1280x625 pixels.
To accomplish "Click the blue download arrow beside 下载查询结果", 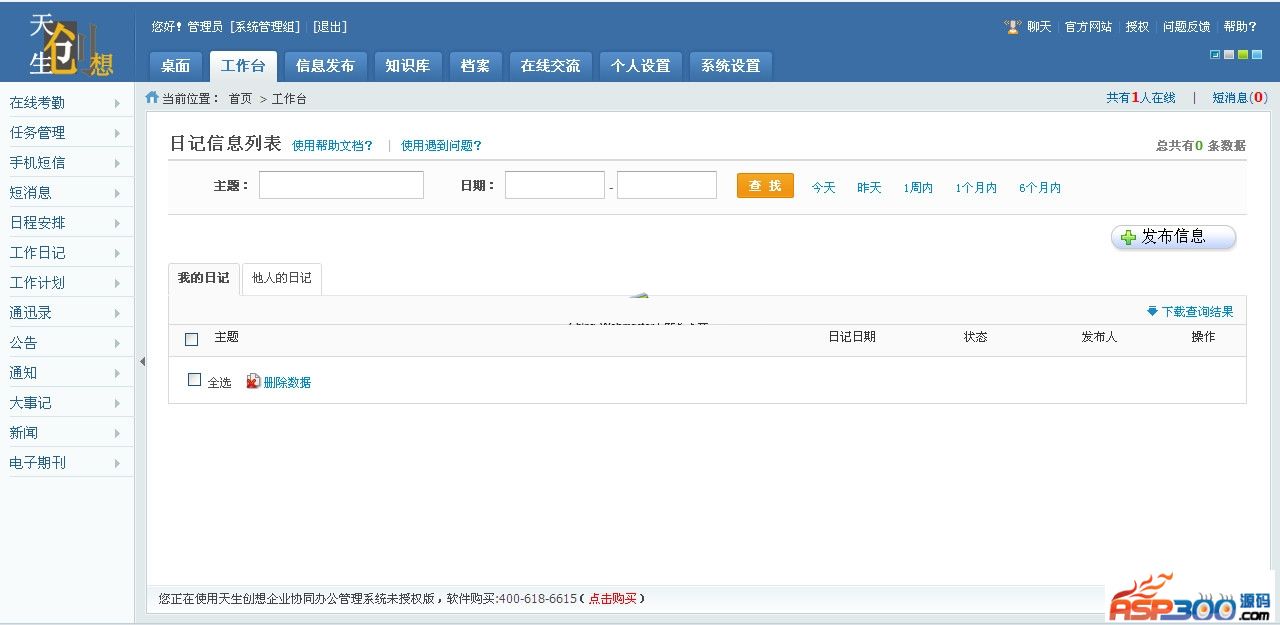I will point(1152,311).
